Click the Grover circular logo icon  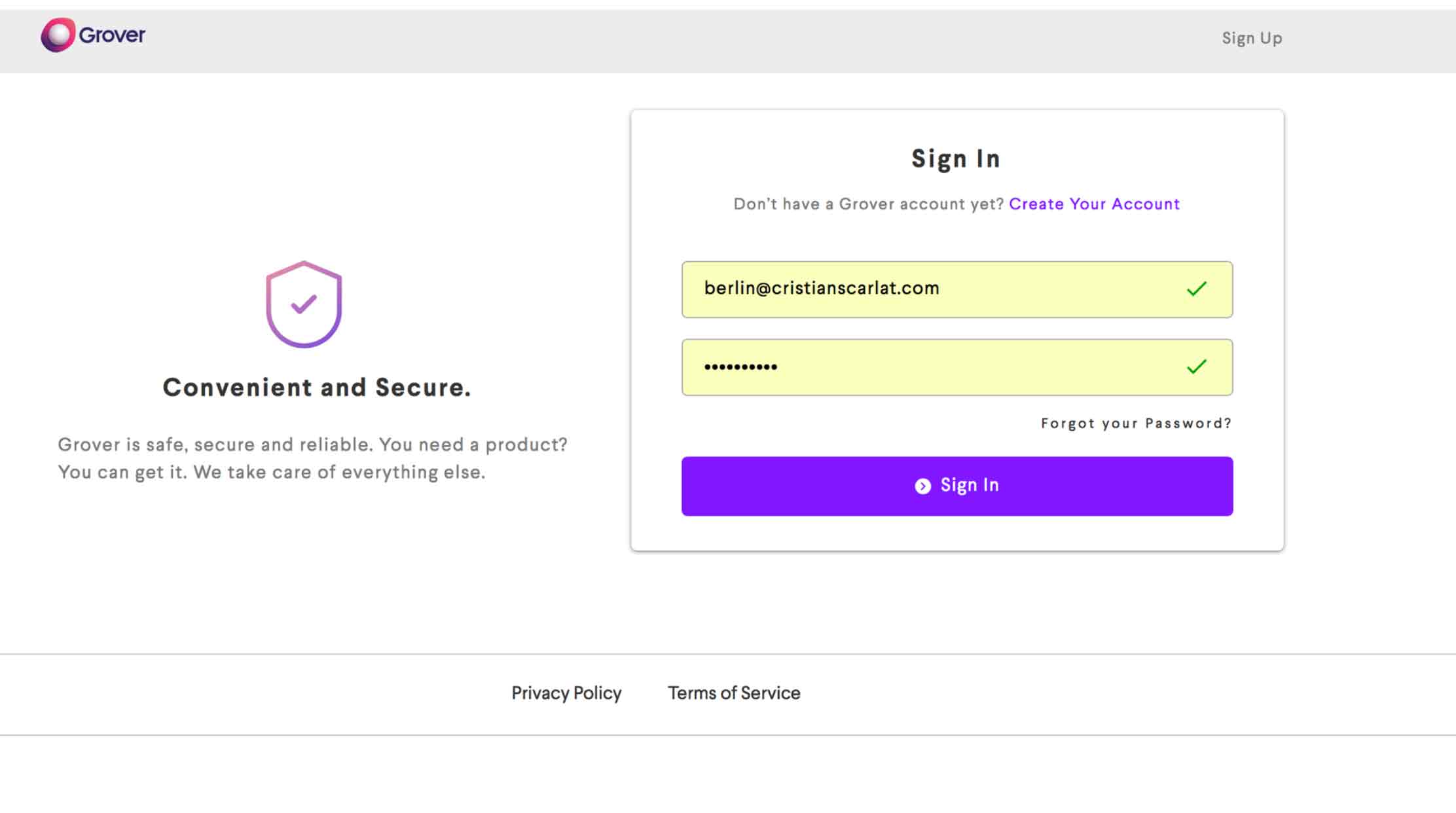(x=58, y=35)
